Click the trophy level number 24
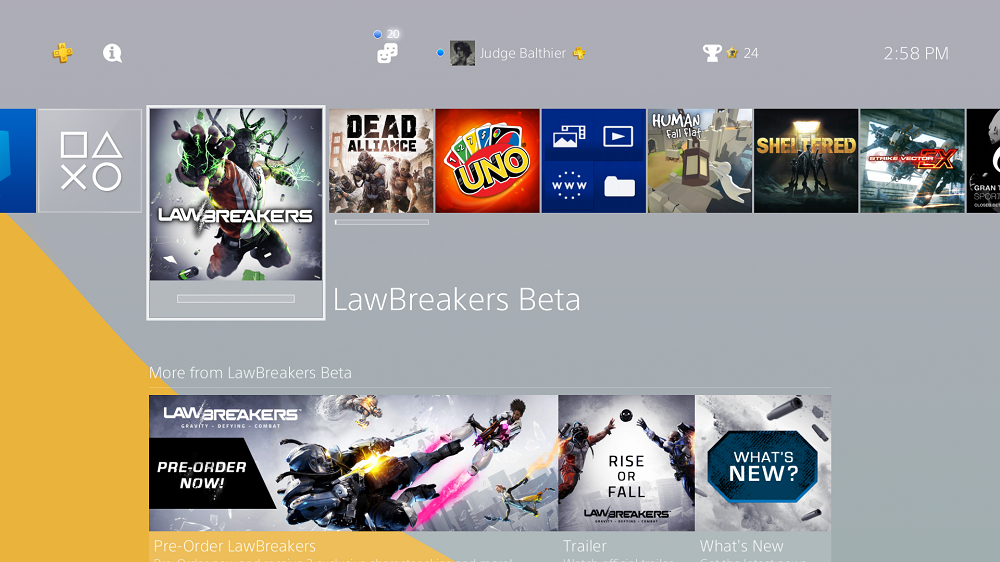The width and height of the screenshot is (1000, 562). (751, 54)
